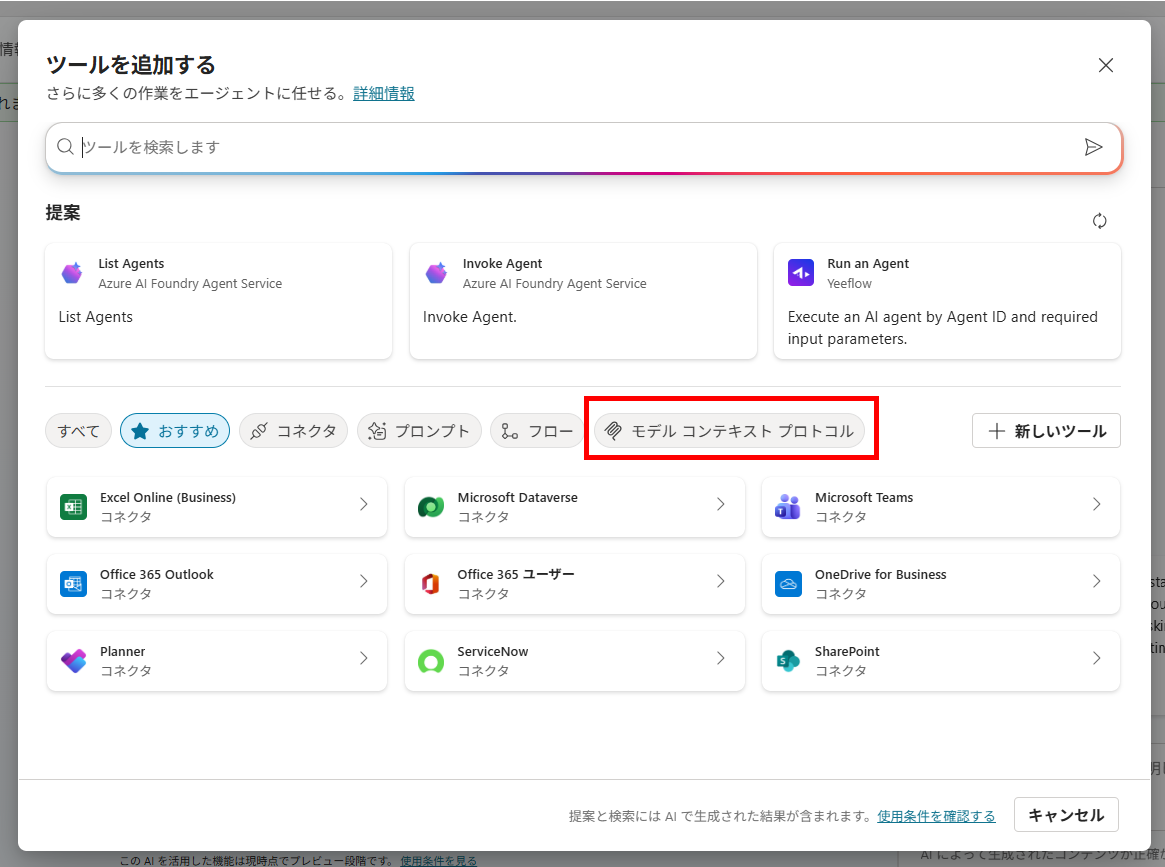
Task: Click the Office 365 ユーザー icon
Action: tap(430, 584)
